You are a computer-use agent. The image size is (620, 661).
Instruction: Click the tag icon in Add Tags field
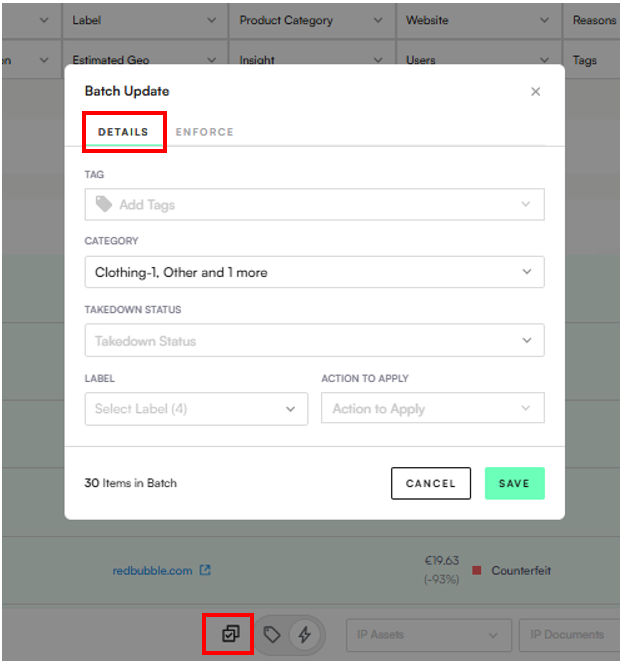(104, 204)
